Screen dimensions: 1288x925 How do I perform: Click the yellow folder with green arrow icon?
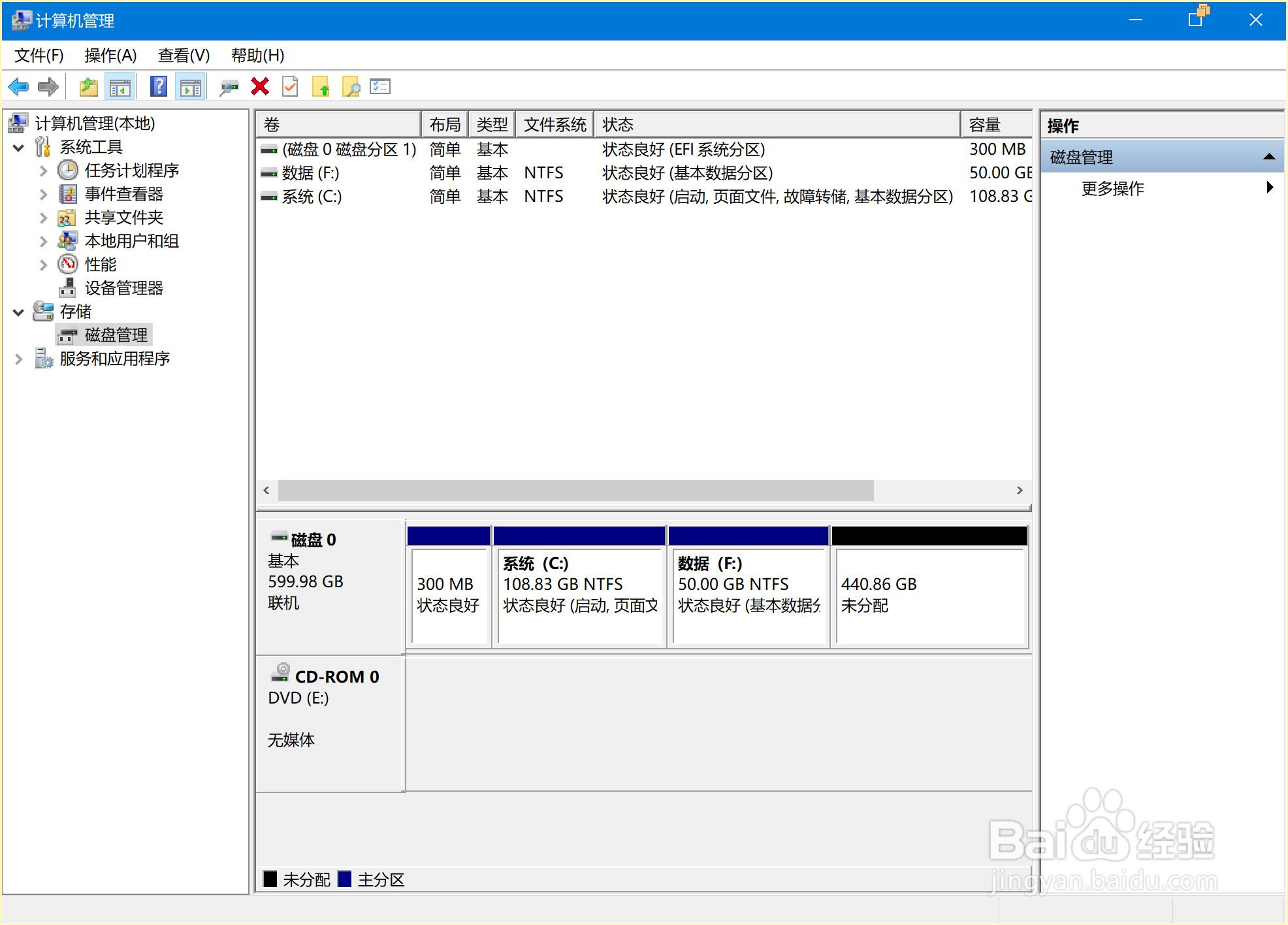321,86
